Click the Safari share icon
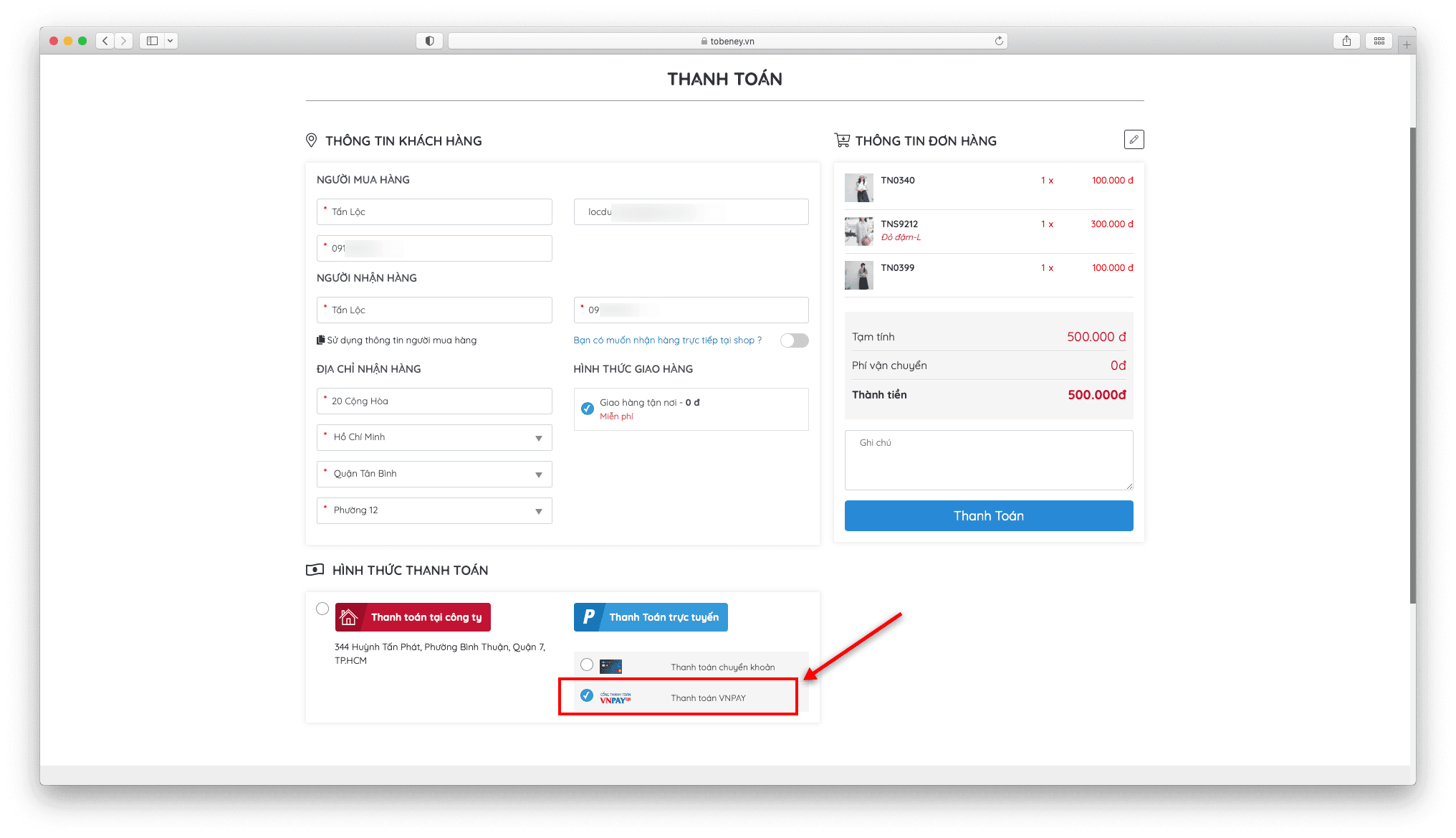The height and width of the screenshot is (838, 1456). tap(1346, 41)
